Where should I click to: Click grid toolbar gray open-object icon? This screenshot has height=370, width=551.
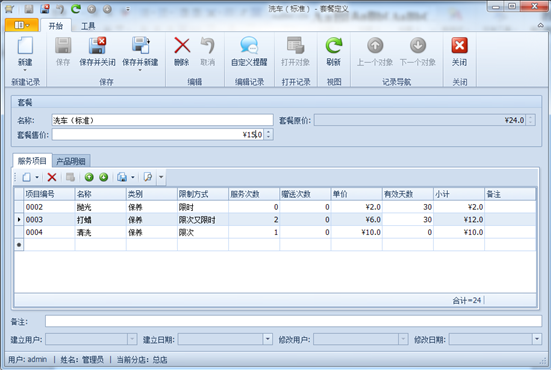coord(70,177)
